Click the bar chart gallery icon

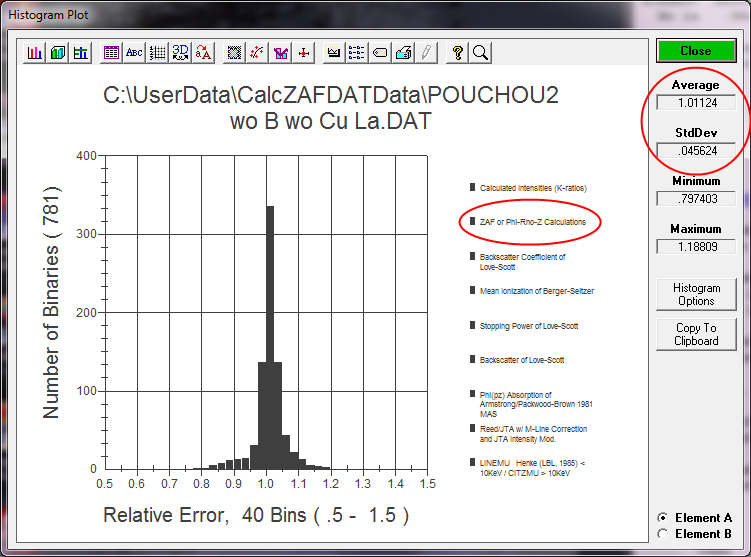pos(35,52)
